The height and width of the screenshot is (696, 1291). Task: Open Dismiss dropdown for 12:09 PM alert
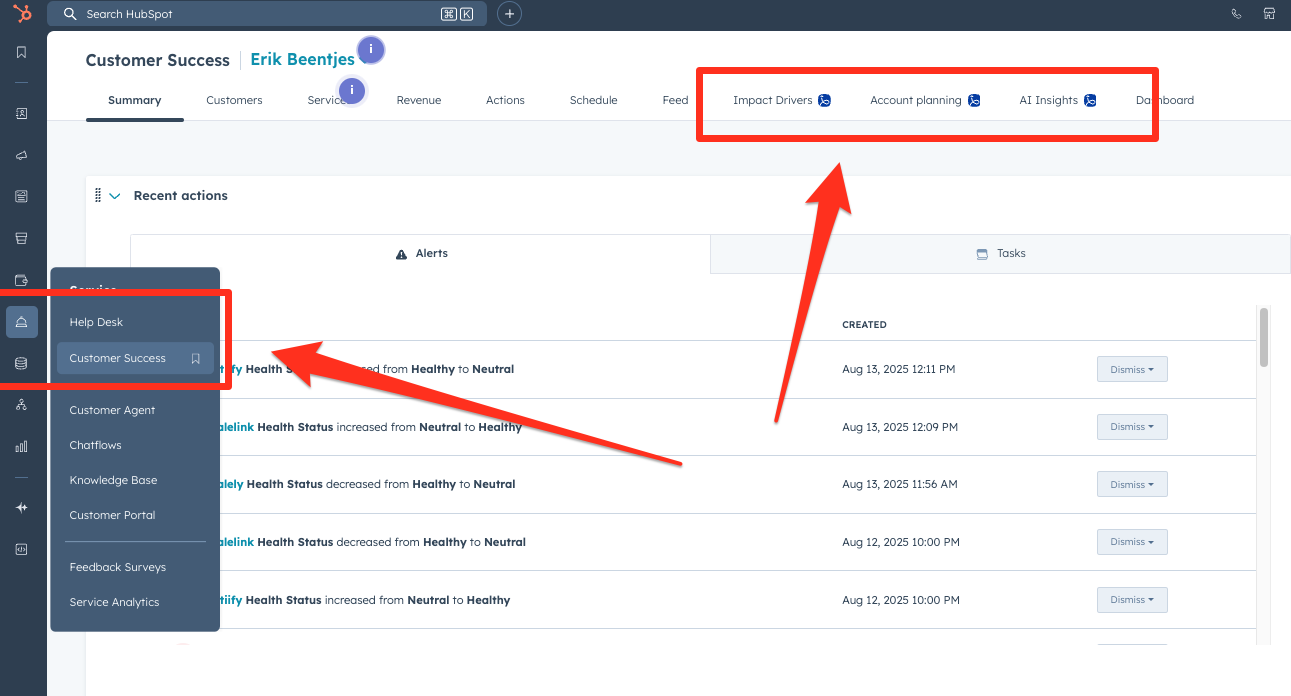pos(1132,427)
